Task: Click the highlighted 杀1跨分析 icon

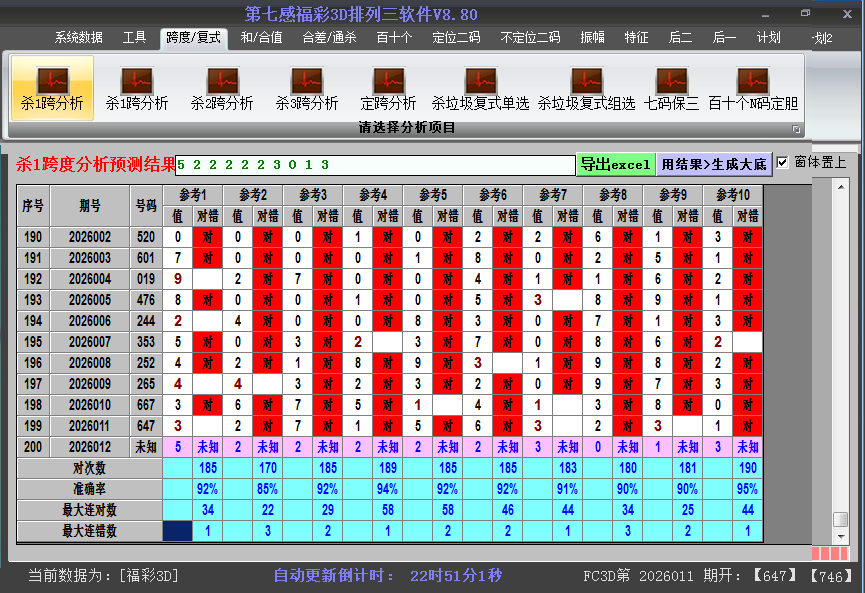Action: point(52,80)
